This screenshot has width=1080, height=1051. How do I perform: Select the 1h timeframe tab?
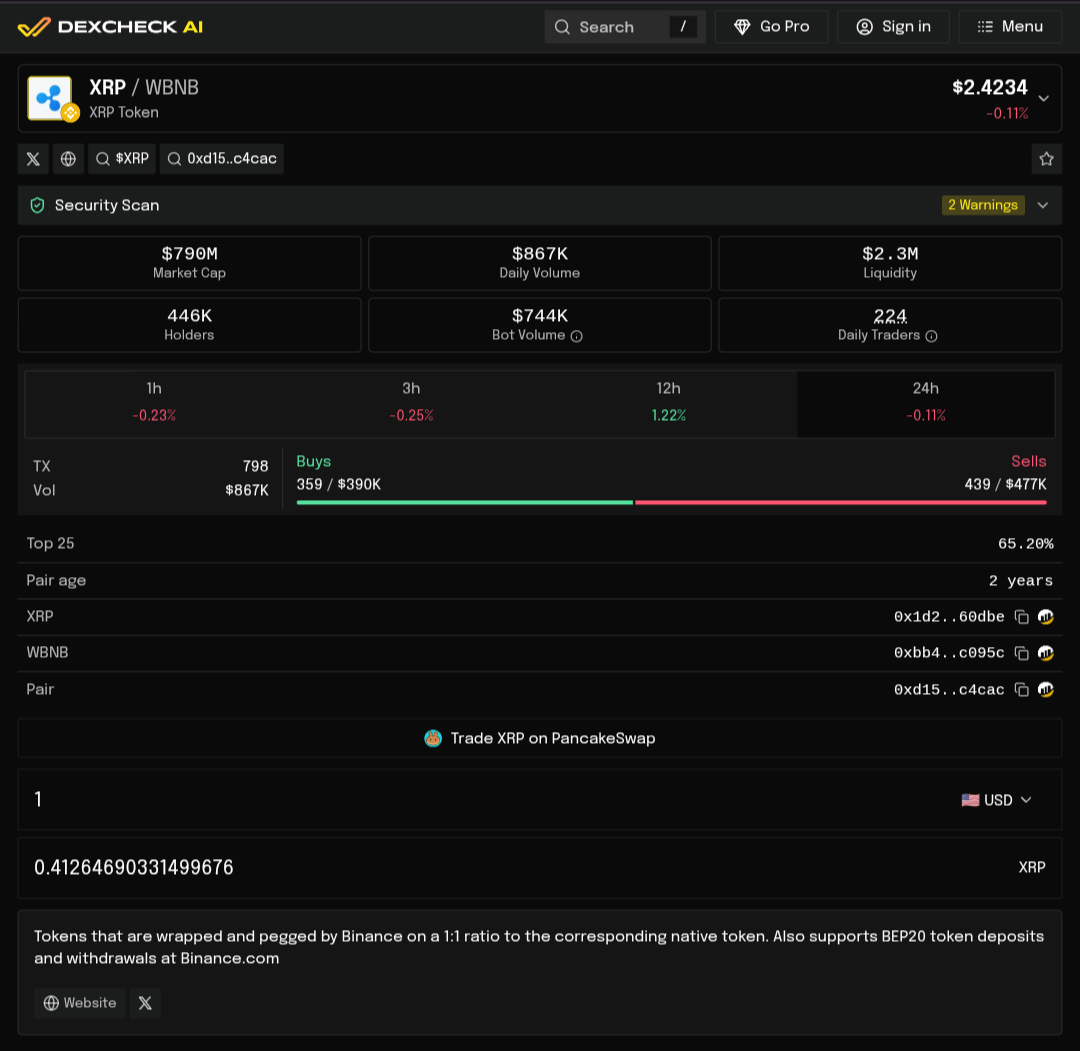pyautogui.click(x=154, y=401)
